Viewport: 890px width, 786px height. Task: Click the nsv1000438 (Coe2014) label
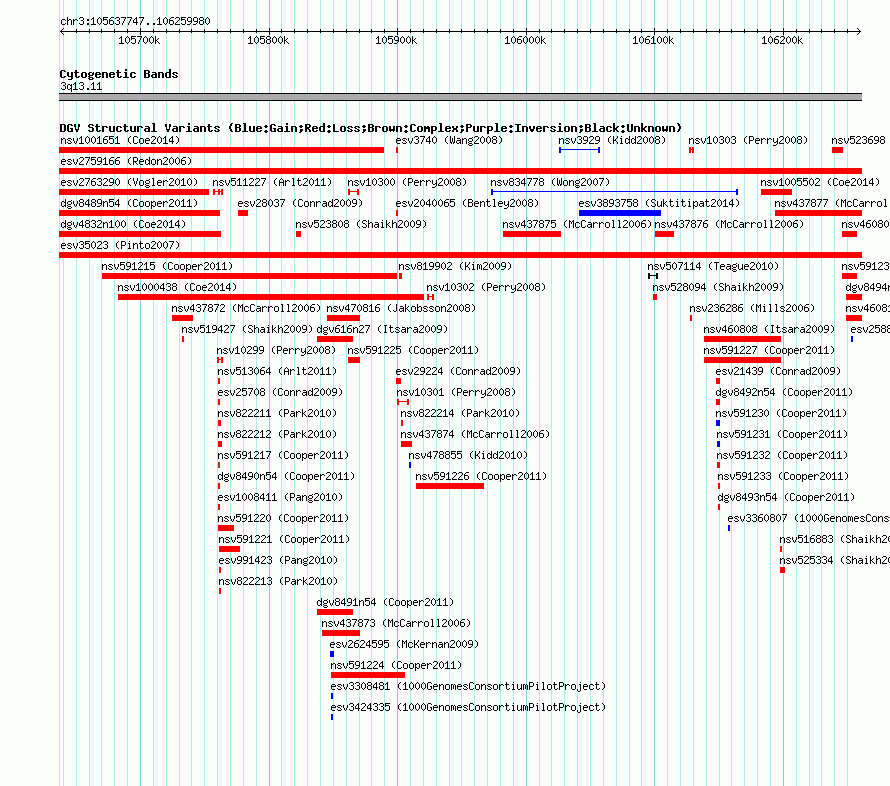tap(177, 287)
